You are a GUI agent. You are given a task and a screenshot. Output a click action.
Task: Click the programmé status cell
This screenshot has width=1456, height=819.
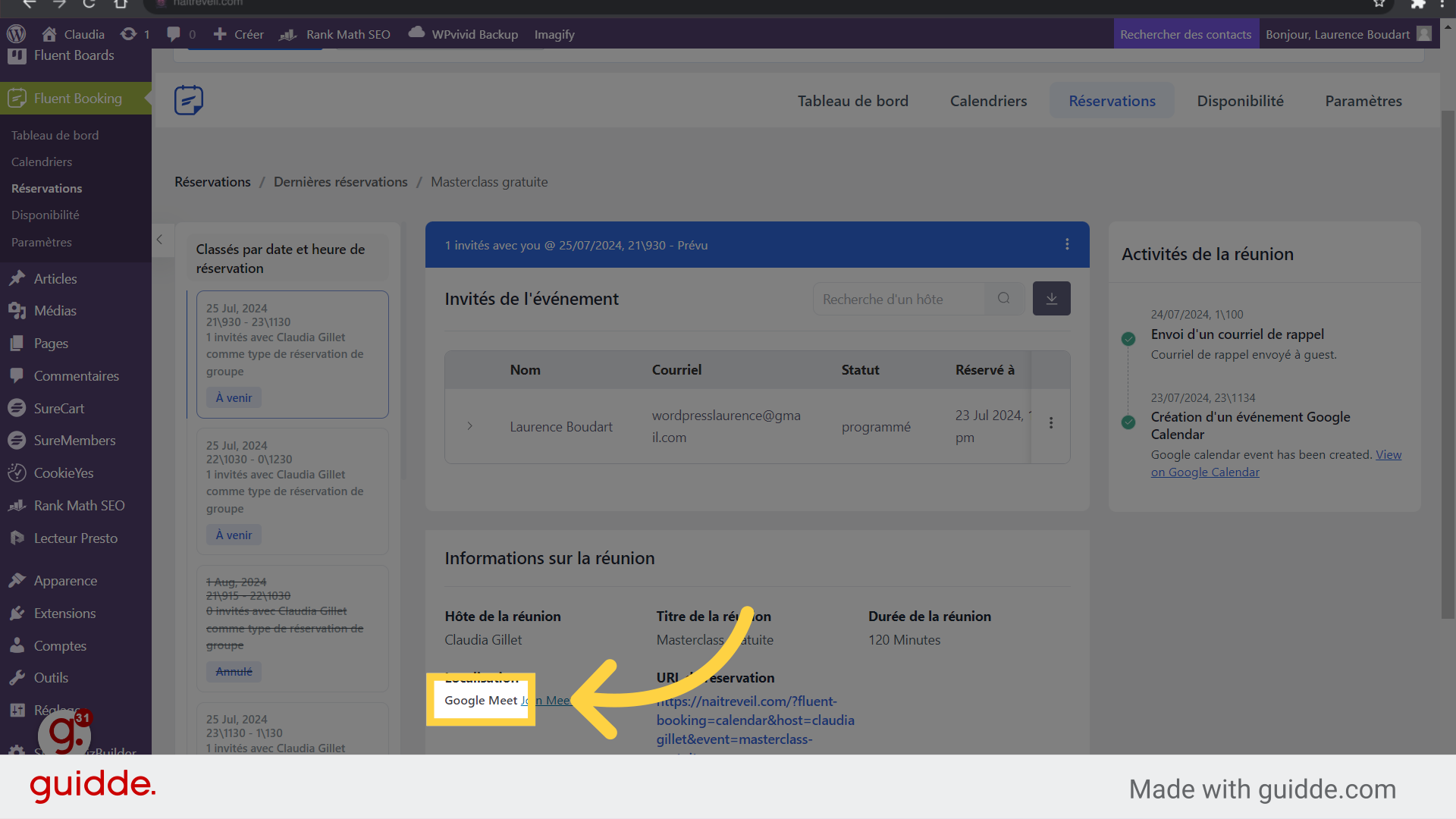tap(876, 427)
